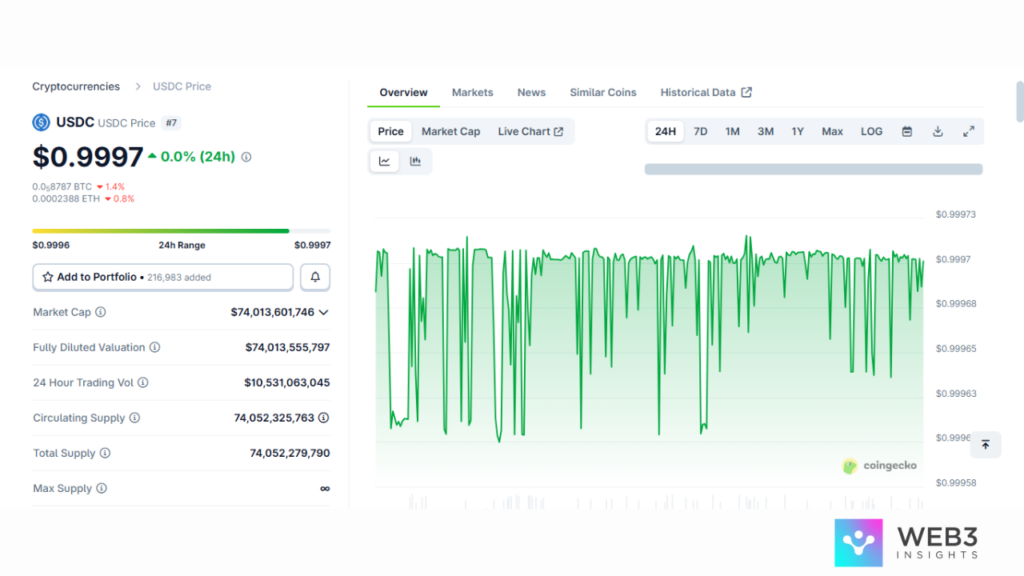Download the chart data
Viewport: 1024px width, 576px height.
pyautogui.click(x=938, y=131)
